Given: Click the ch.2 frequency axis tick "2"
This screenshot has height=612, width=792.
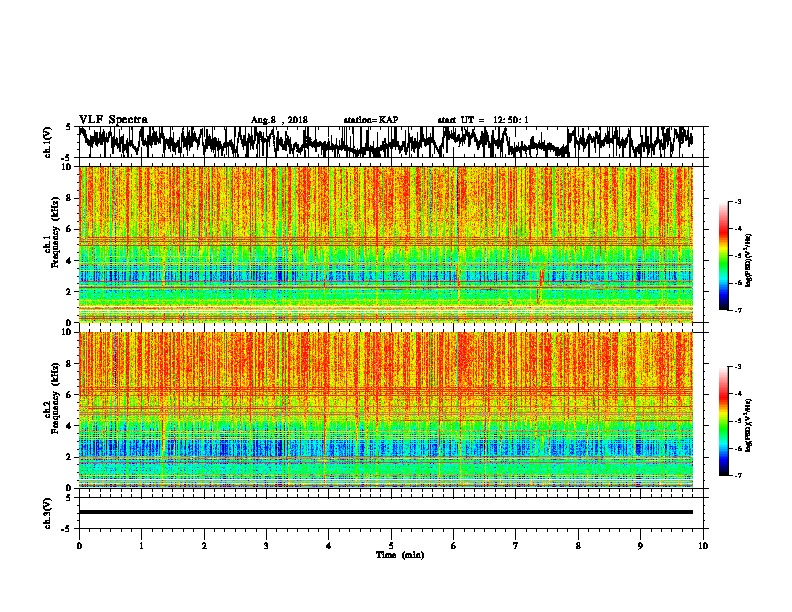Looking at the screenshot, I should pos(69,457).
